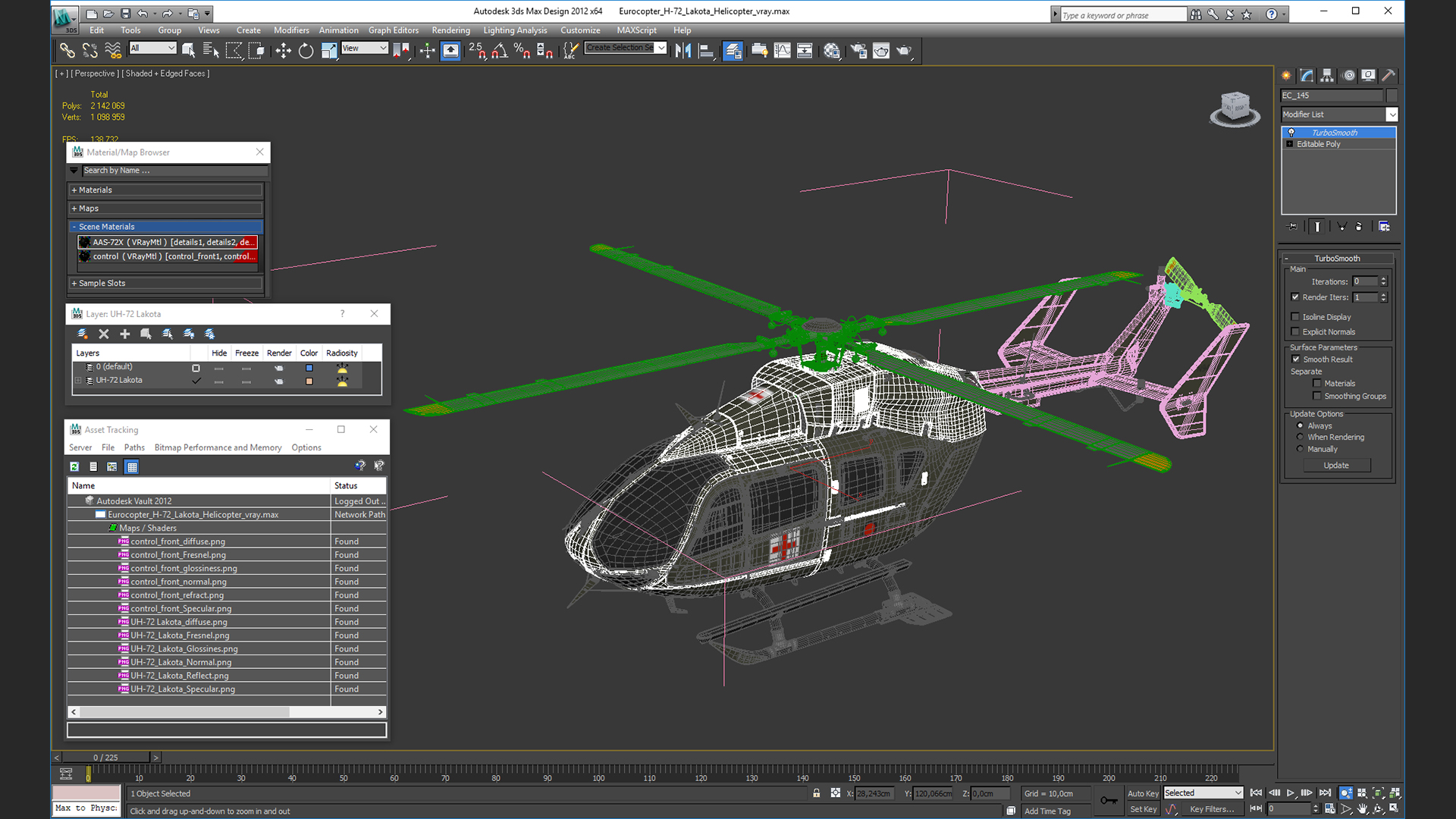Click Remove modifier from the stack icon

click(x=1358, y=226)
